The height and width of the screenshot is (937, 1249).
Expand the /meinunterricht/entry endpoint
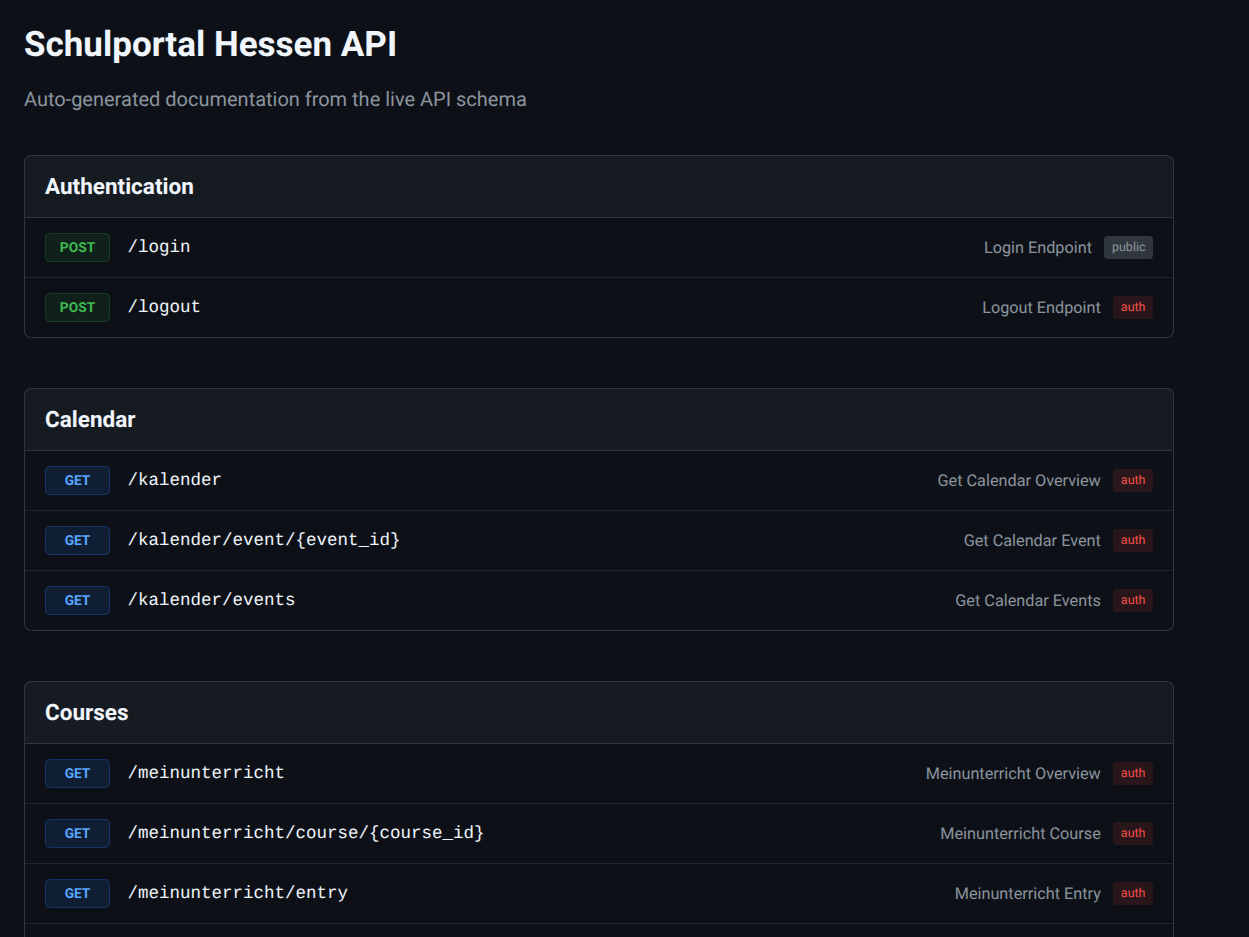[598, 893]
